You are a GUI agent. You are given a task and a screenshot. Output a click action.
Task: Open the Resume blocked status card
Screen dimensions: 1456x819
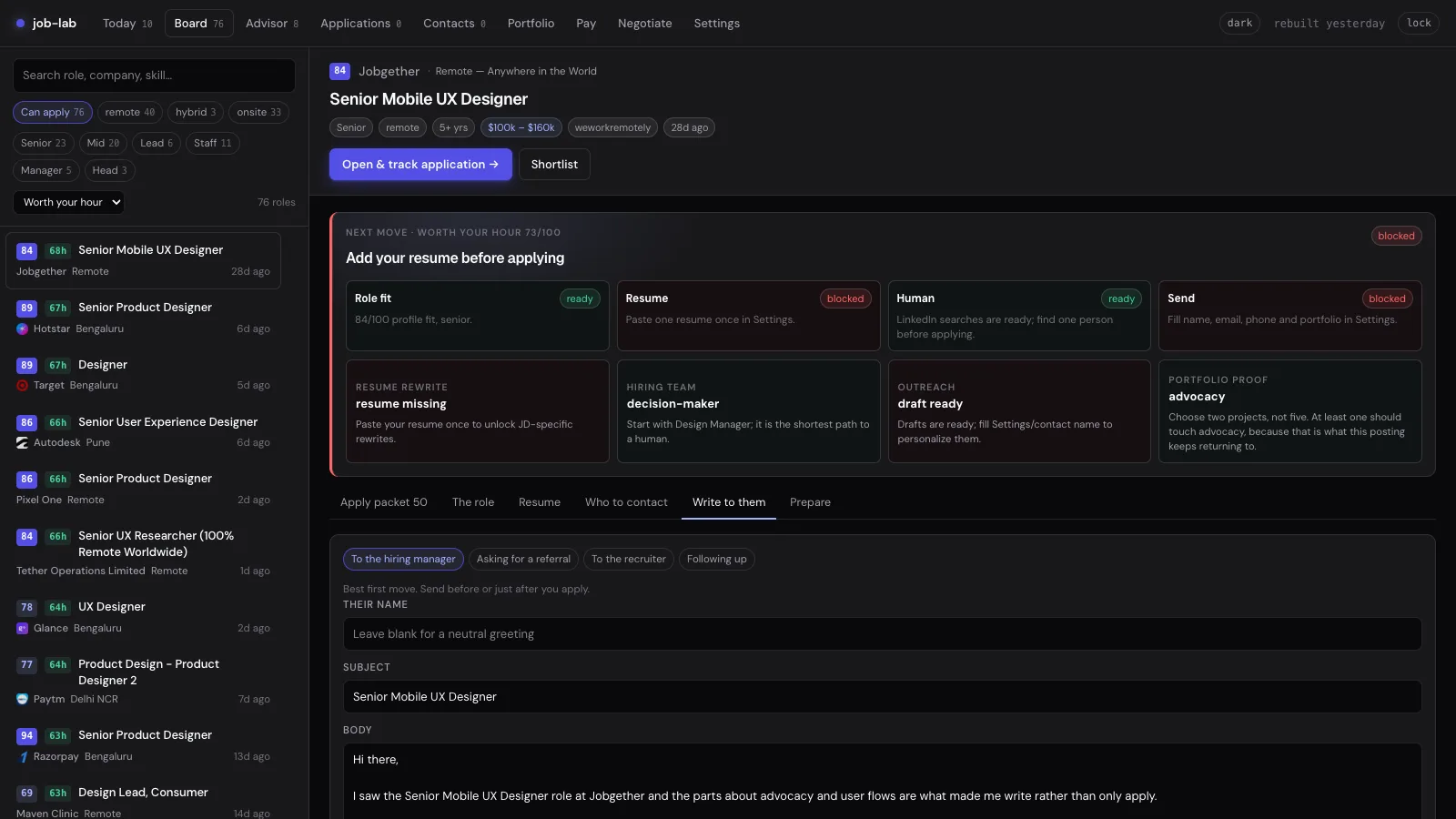(748, 316)
